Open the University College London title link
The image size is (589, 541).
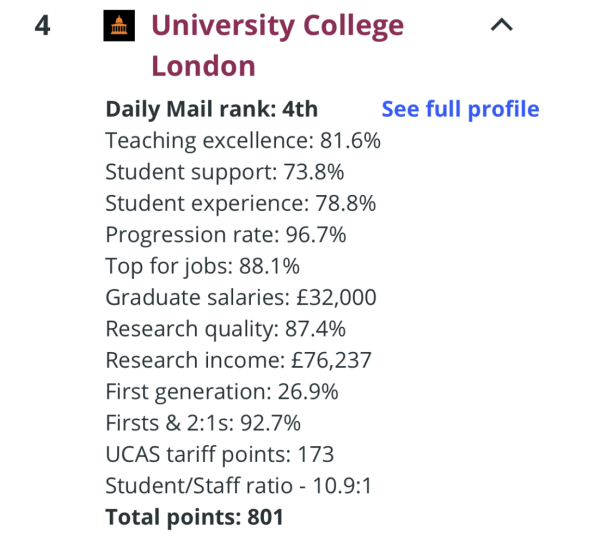pyautogui.click(x=278, y=45)
